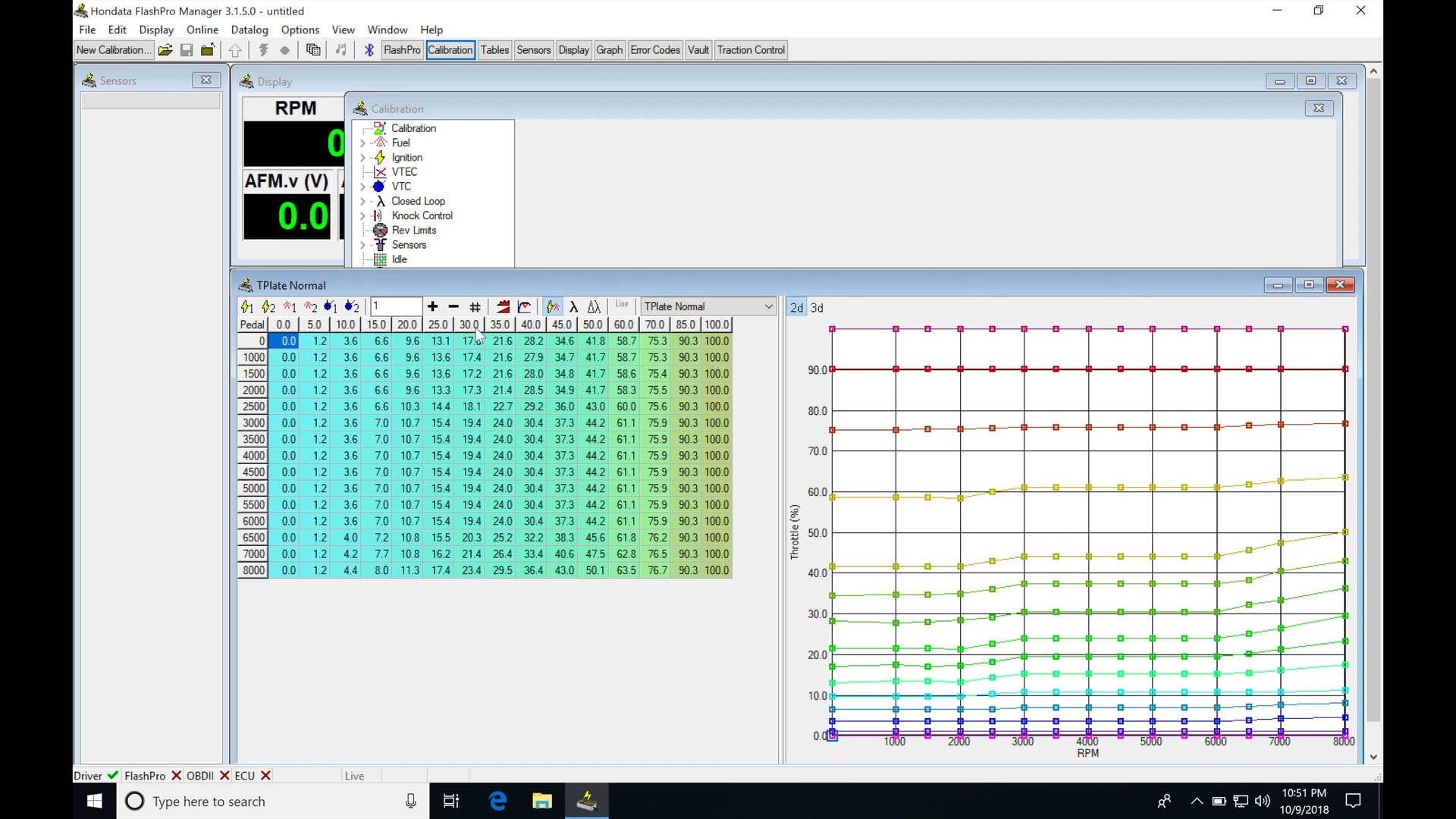The height and width of the screenshot is (819, 1456).
Task: Click the plus icon to increase table values
Action: [x=432, y=306]
